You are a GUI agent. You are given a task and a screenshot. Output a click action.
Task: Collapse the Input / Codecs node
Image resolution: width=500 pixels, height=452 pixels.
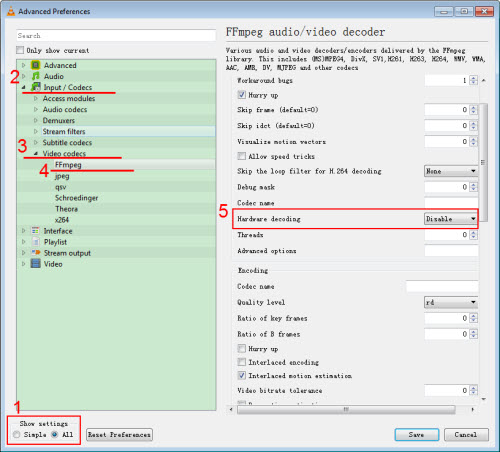(x=24, y=87)
